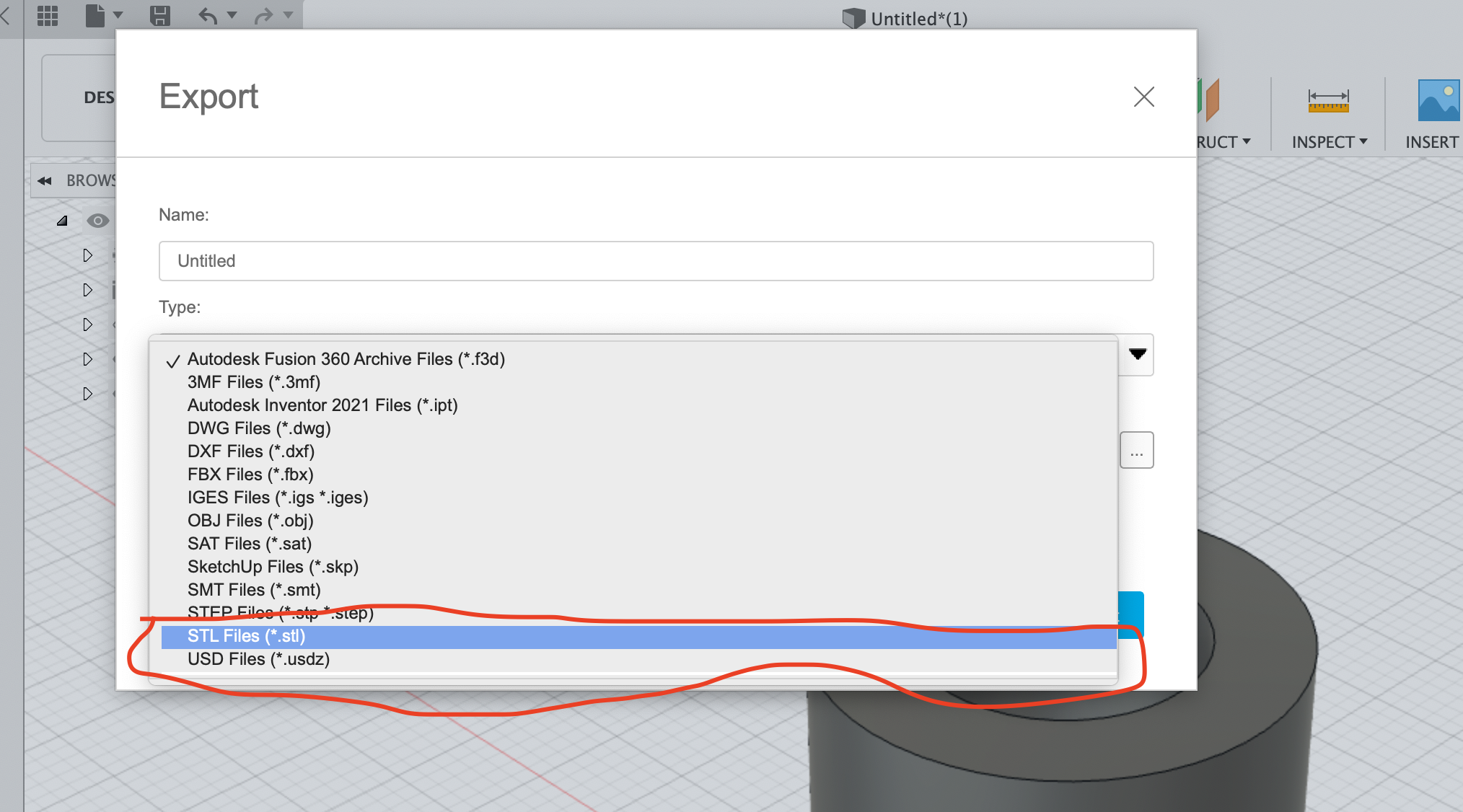The image size is (1463, 812).
Task: Expand the first Browser tree item
Action: (x=87, y=255)
